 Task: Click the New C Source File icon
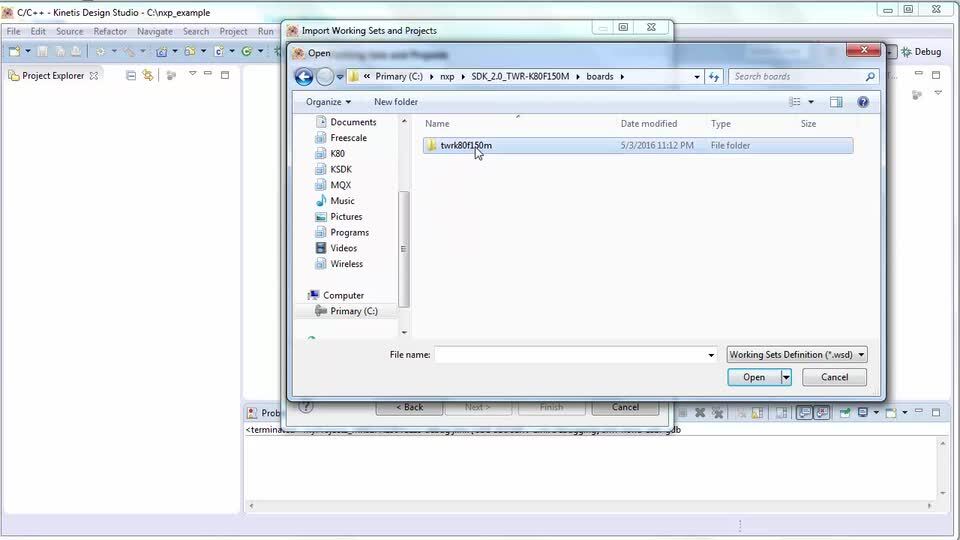(x=219, y=51)
